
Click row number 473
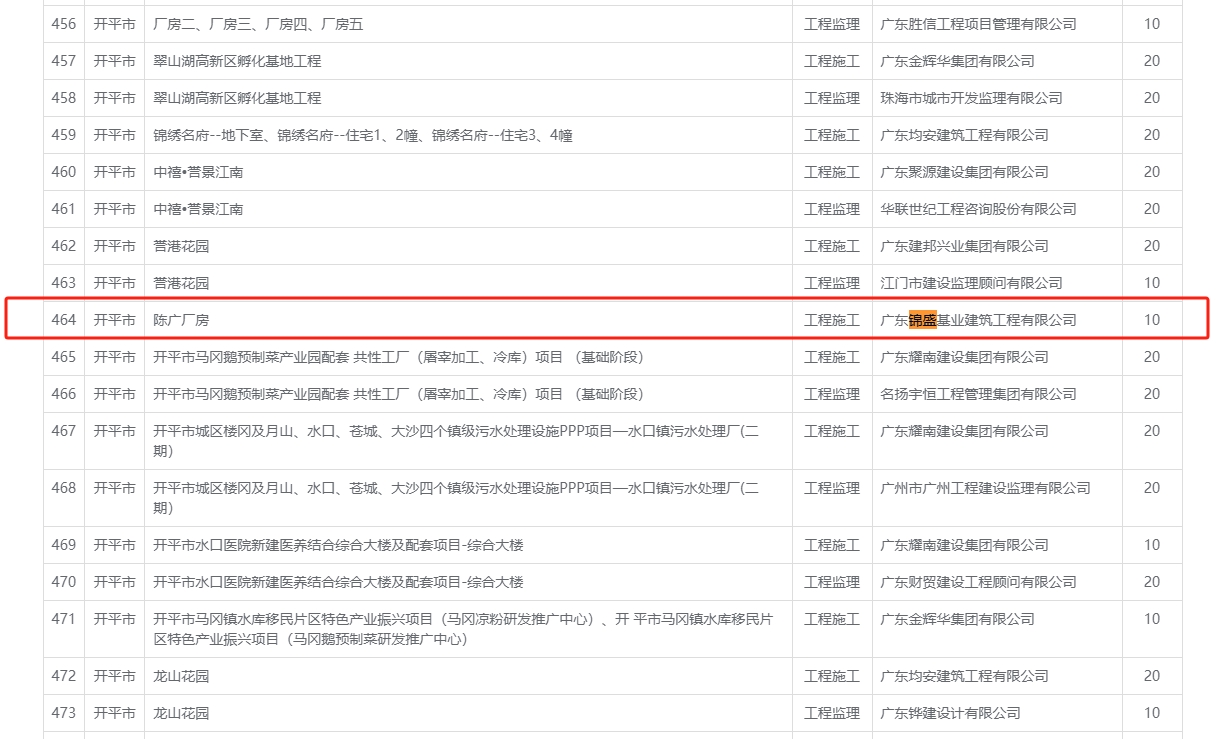point(64,713)
